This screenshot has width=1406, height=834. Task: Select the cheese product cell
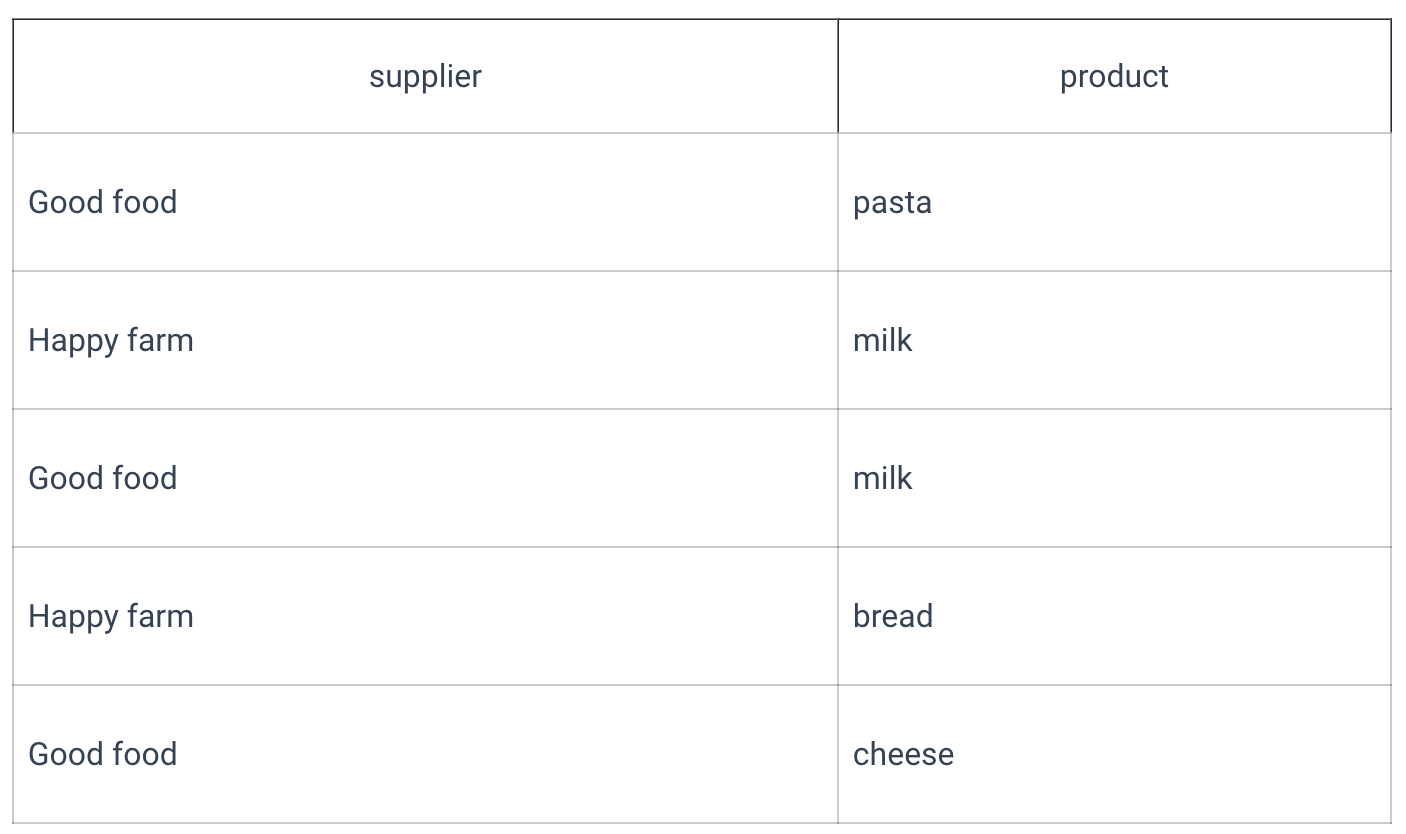point(1114,754)
